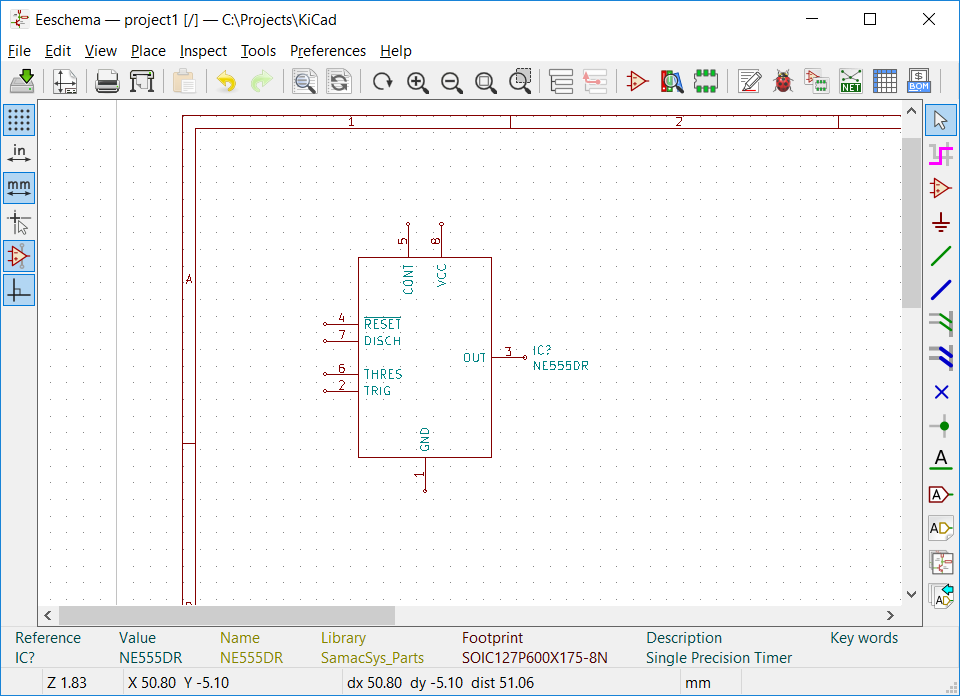Image resolution: width=960 pixels, height=696 pixels.
Task: Choose the Hierarchical Sheet tool
Action: (941, 561)
